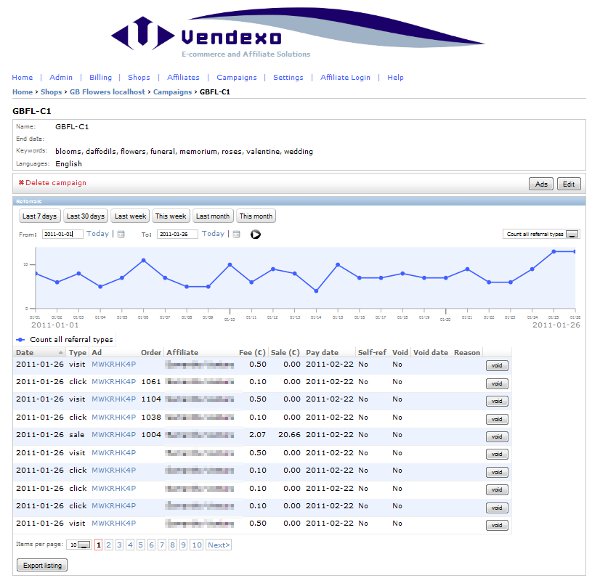Image resolution: width=600 pixels, height=578 pixels.
Task: Click the From date input field
Action: (63, 234)
